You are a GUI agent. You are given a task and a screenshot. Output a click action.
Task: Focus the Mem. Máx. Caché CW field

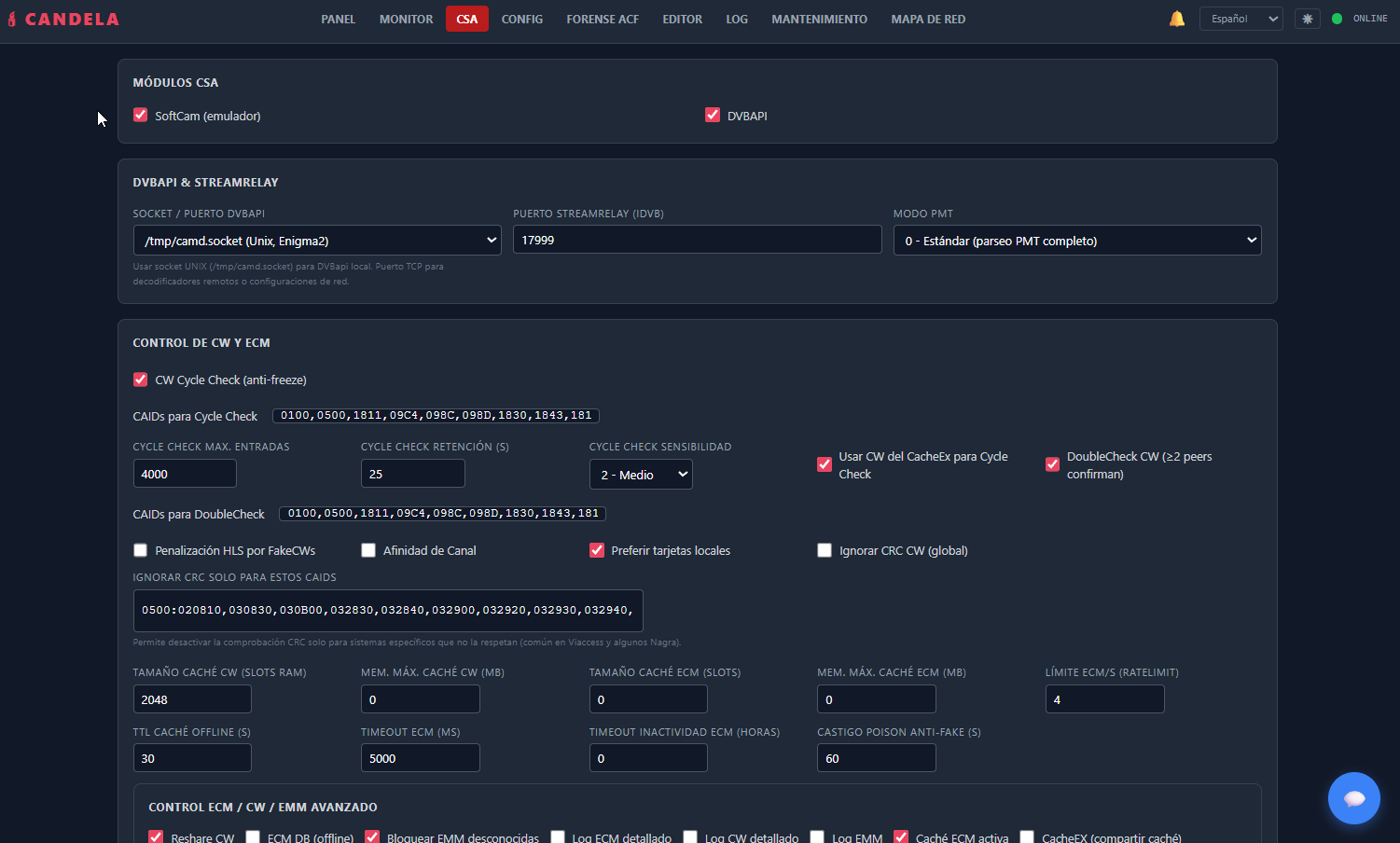pyautogui.click(x=421, y=699)
